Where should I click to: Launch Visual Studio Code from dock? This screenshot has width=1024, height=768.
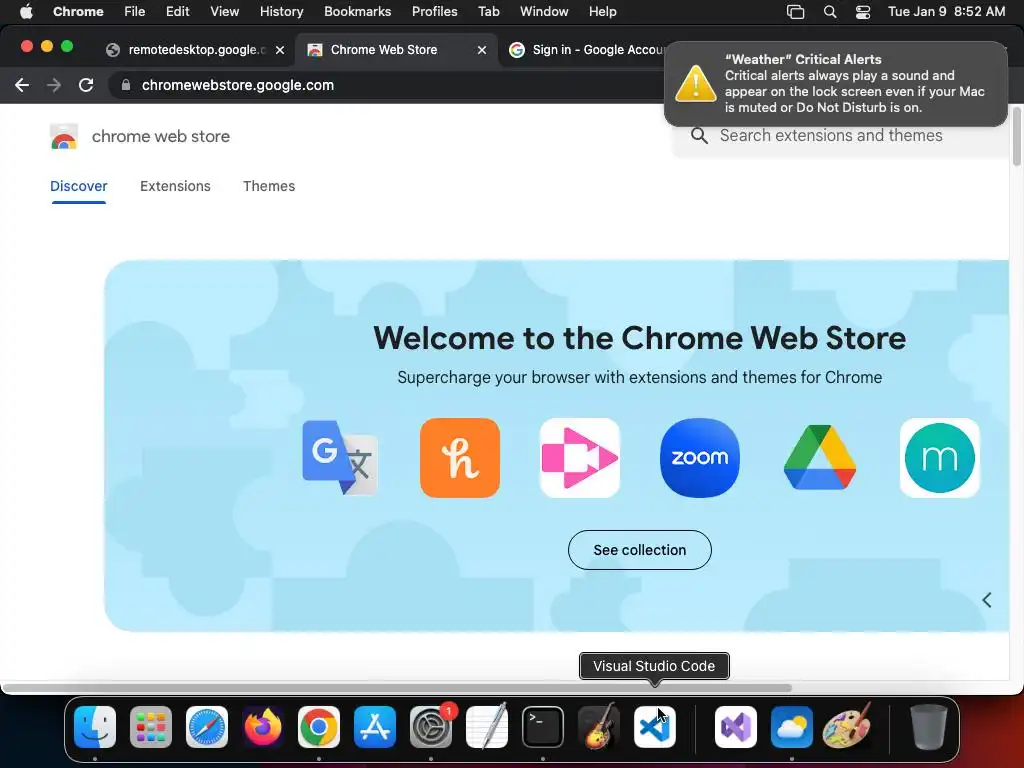point(655,727)
